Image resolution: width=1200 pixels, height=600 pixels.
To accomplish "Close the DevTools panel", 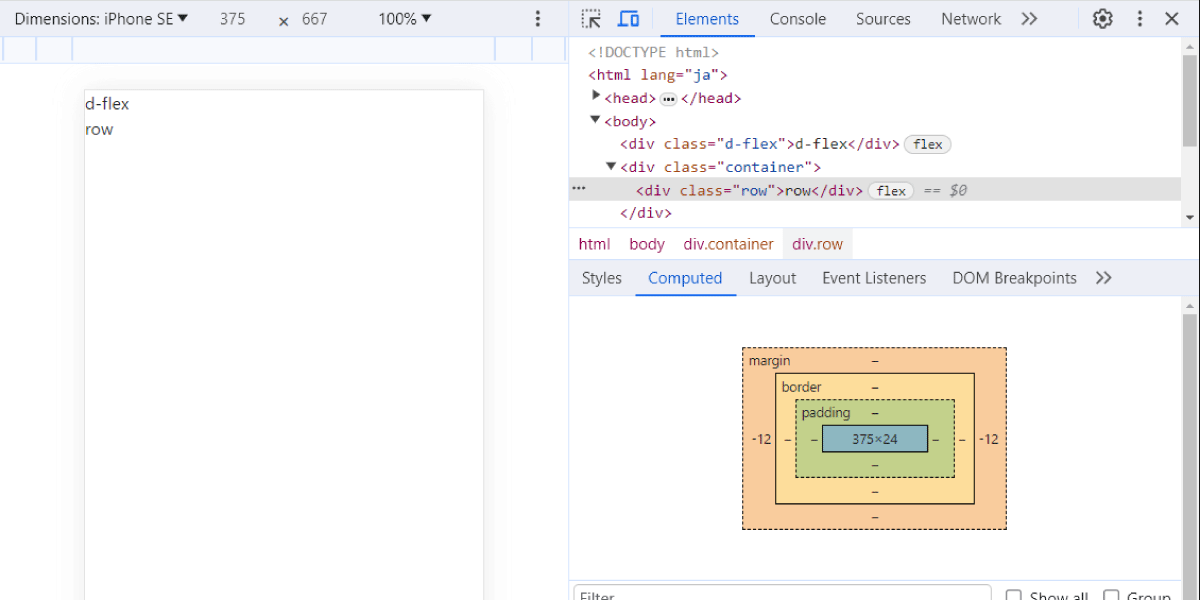I will pos(1172,19).
